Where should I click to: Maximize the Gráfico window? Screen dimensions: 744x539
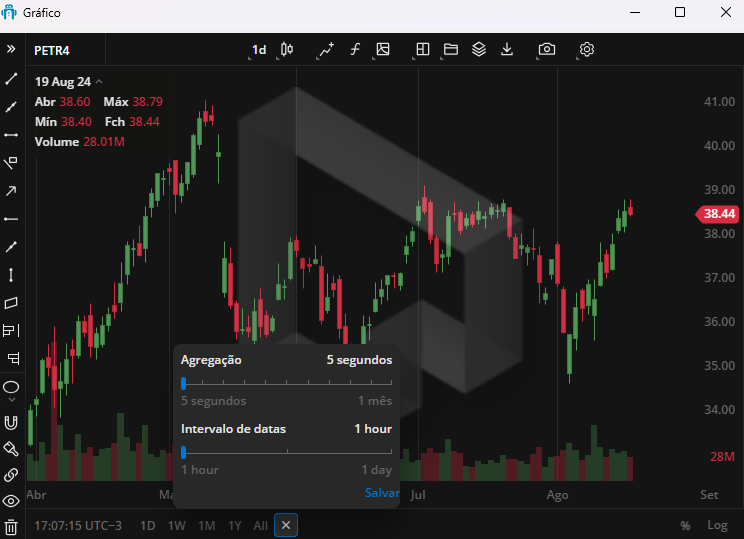pyautogui.click(x=679, y=12)
